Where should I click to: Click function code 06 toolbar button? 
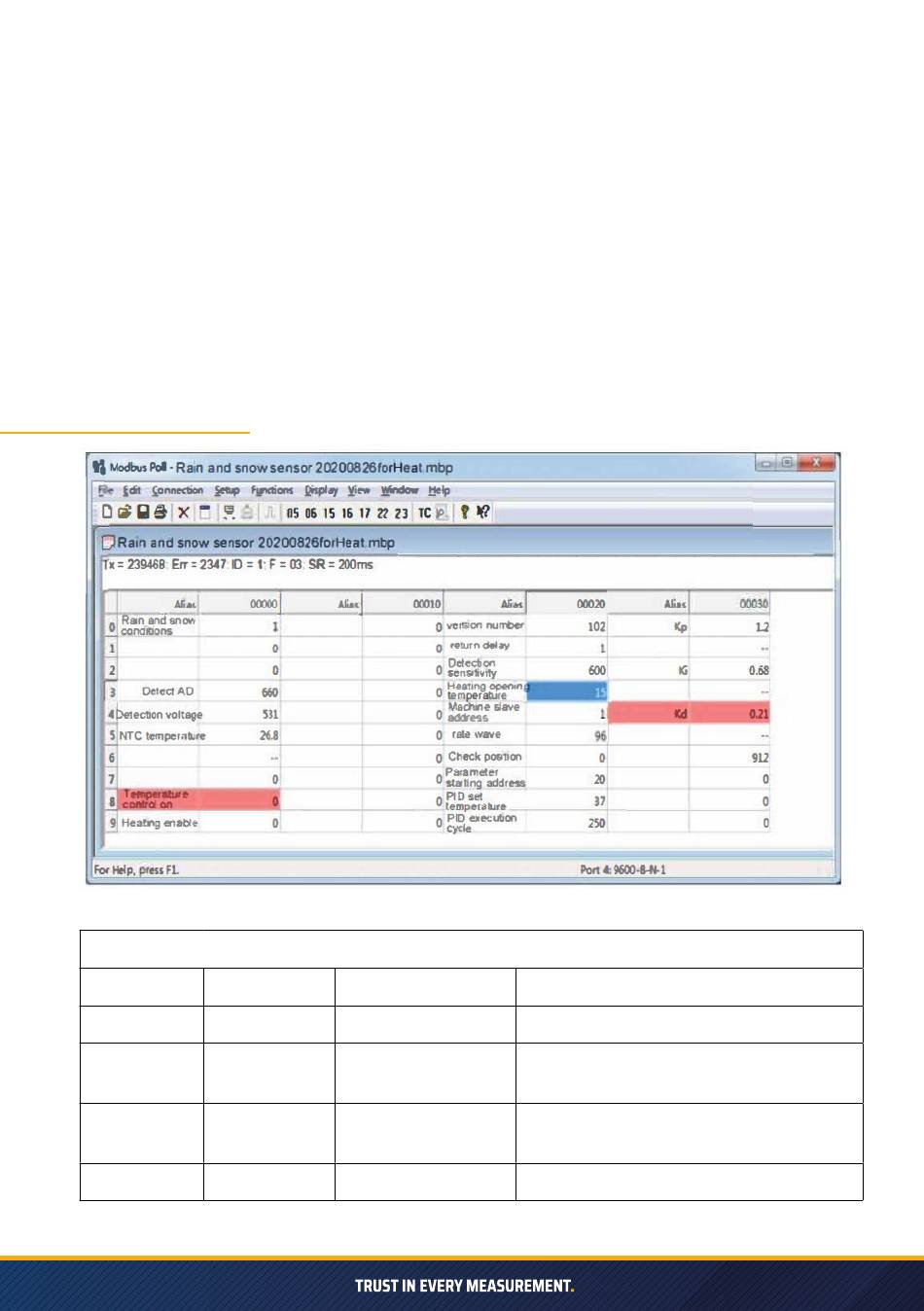click(310, 514)
